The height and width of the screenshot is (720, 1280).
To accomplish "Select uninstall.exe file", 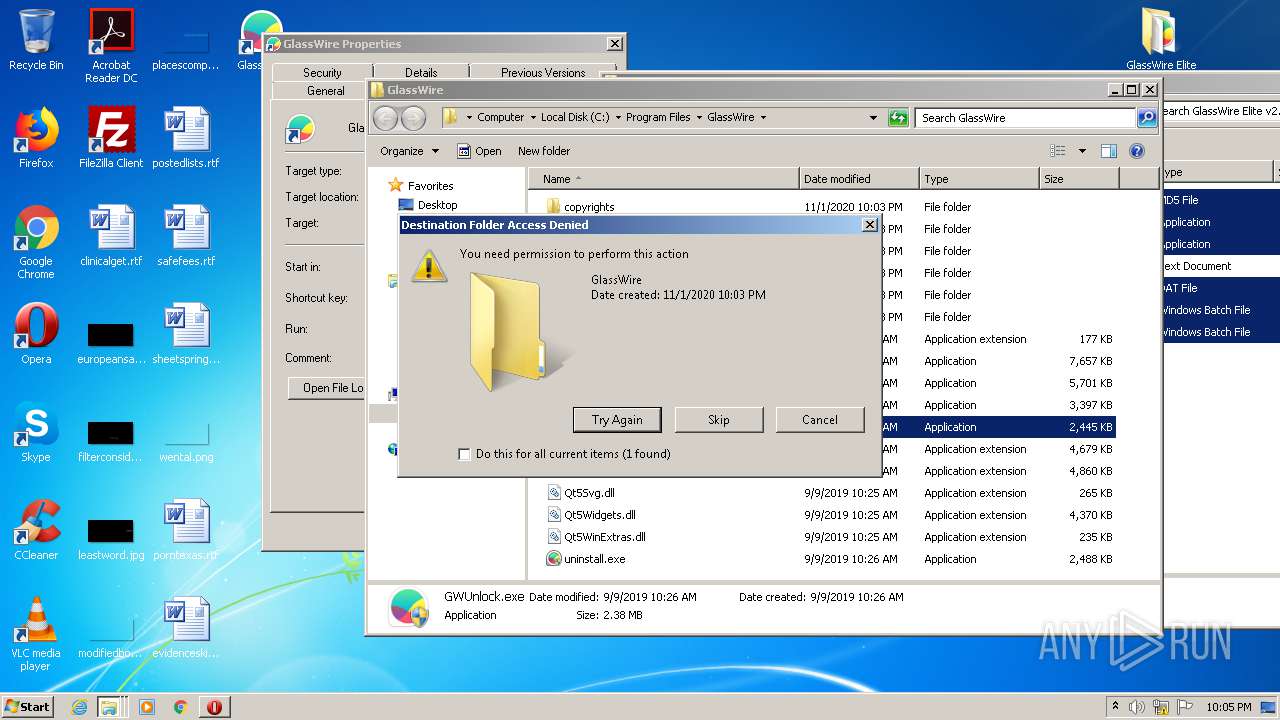I will [x=823, y=559].
